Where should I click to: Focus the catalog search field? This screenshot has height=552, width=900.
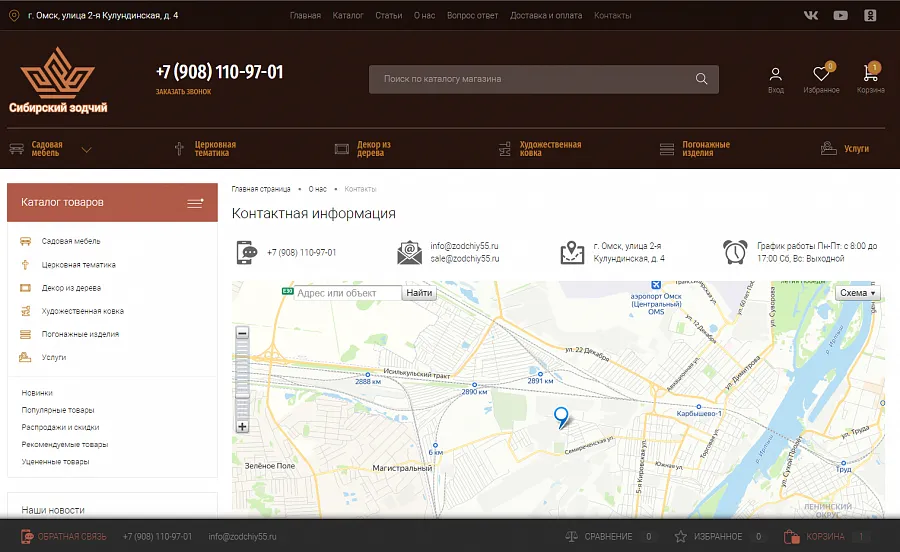click(x=544, y=79)
